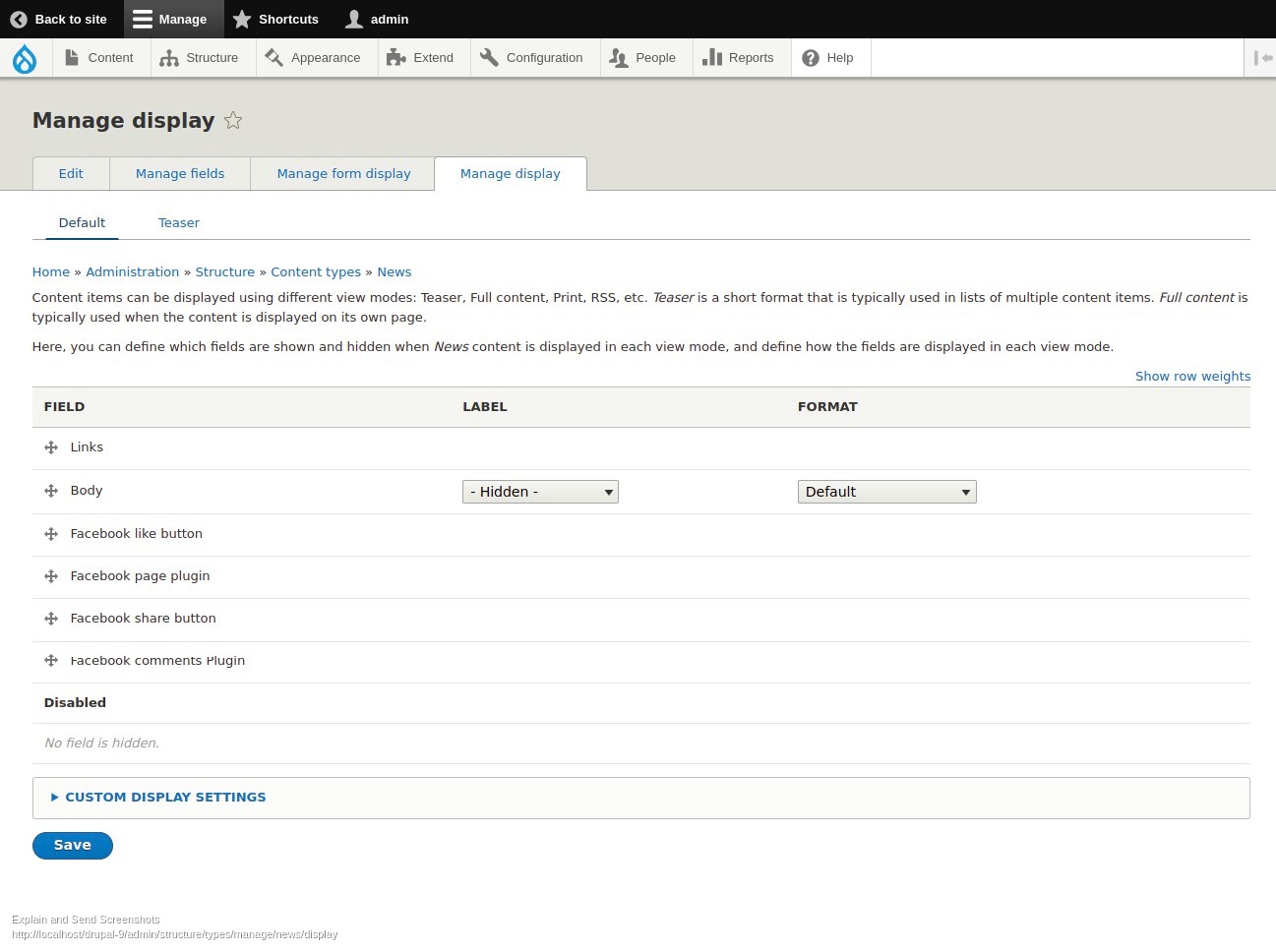Click the Save button
1276x952 pixels.
coord(72,845)
